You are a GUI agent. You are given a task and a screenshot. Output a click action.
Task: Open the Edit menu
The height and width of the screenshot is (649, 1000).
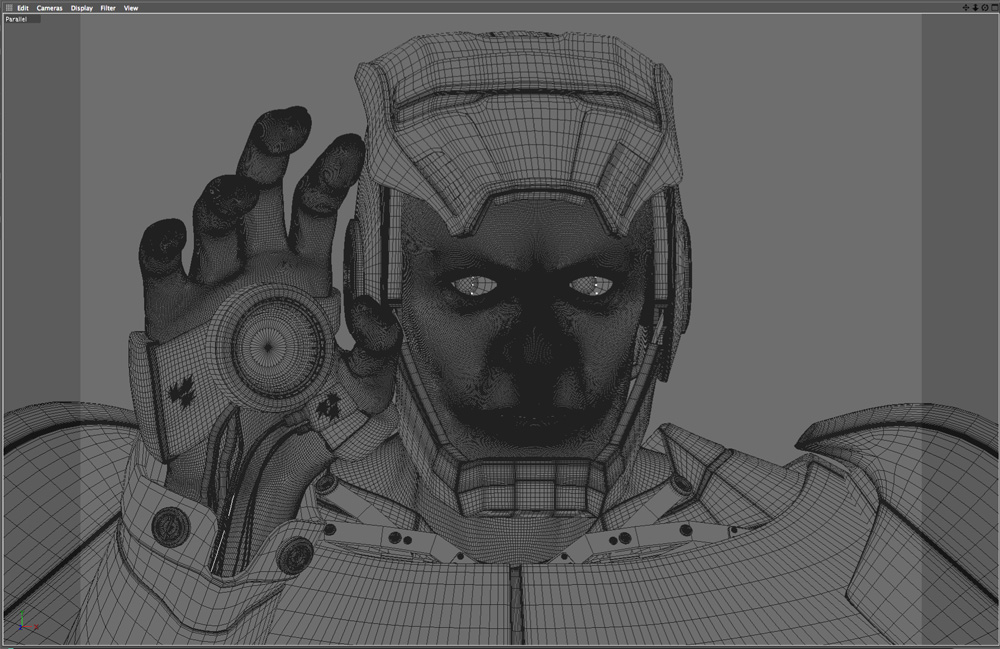coord(23,8)
